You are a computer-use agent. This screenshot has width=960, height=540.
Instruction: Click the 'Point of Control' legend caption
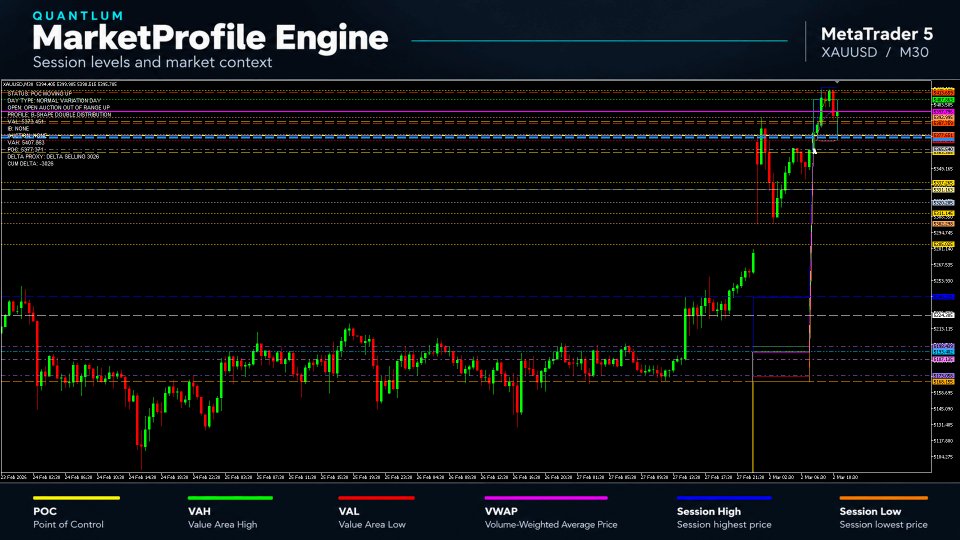pos(69,525)
